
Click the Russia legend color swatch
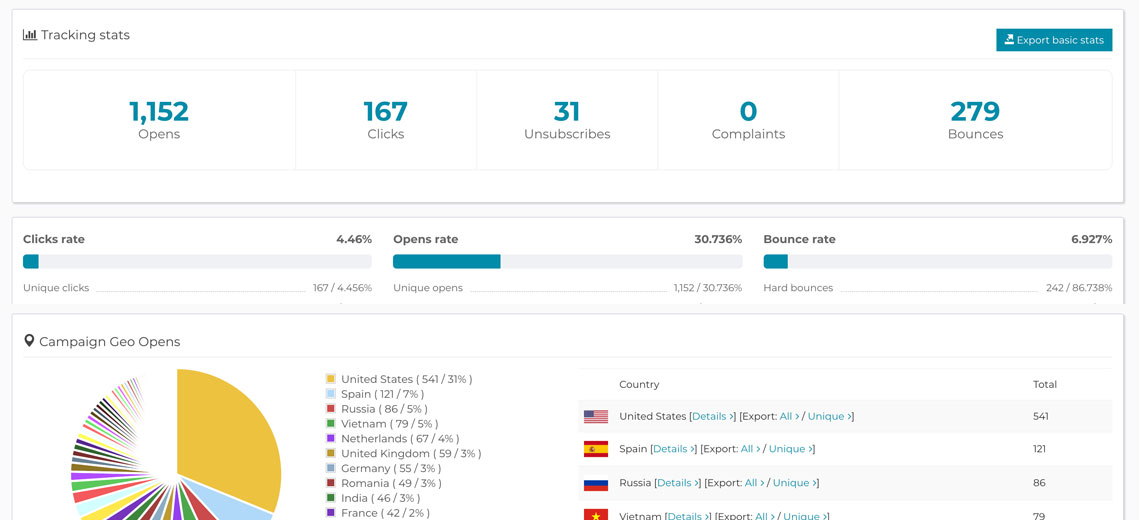coord(331,408)
